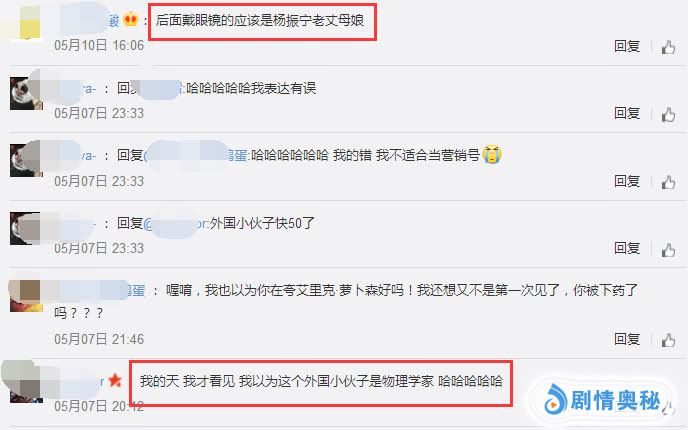Like the 05月10日 16:06 comment
Screen dimensions: 688x430
[x=668, y=47]
